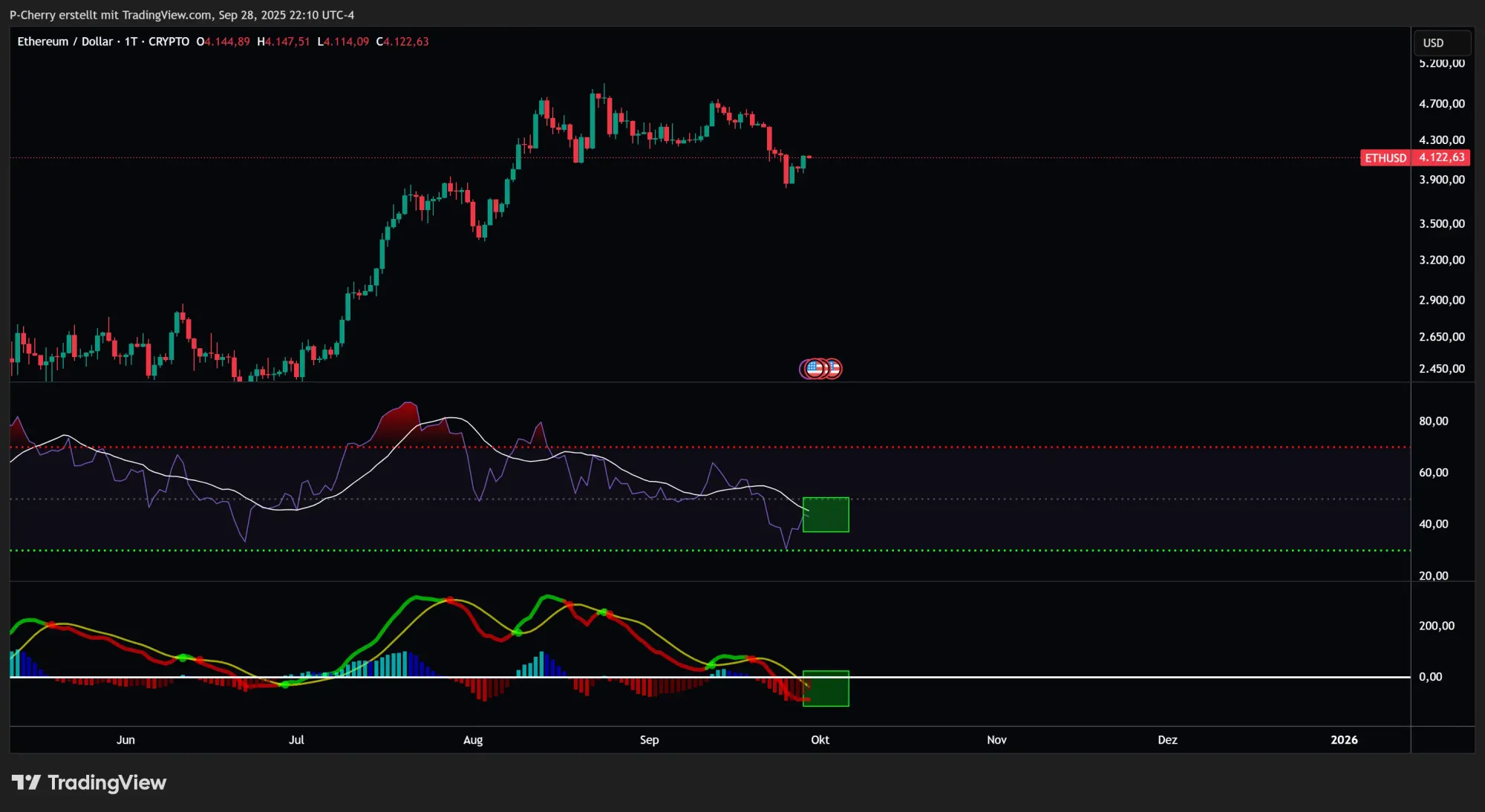Click the Aug label on time axis

point(473,740)
